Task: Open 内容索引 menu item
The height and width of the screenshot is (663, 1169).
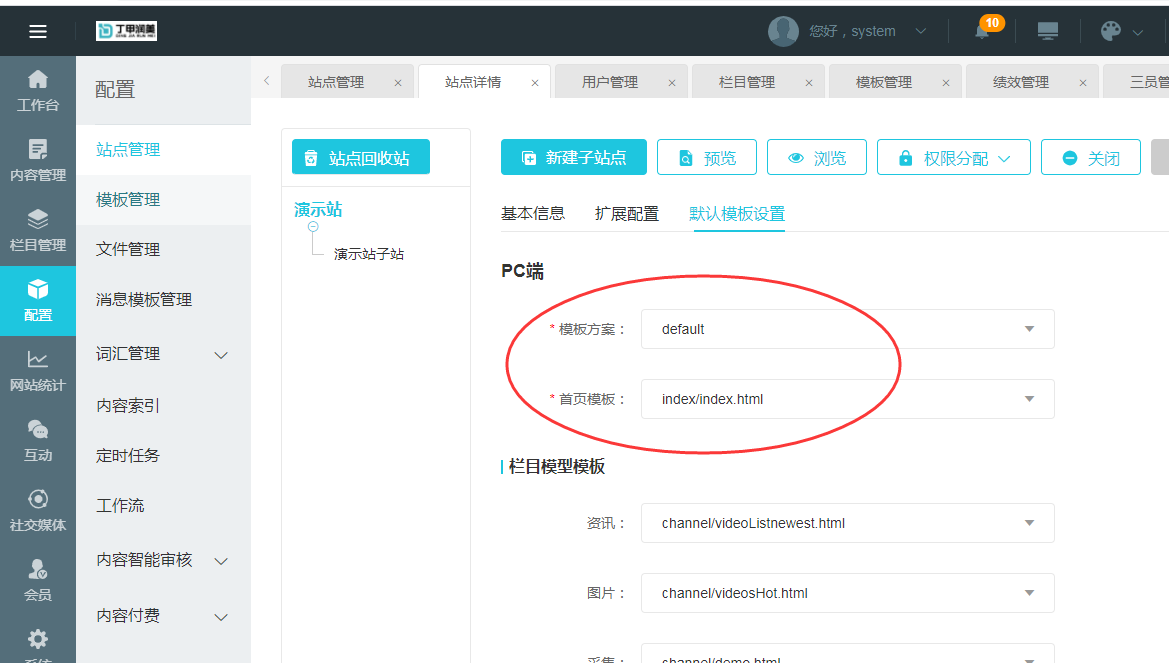Action: coord(128,406)
